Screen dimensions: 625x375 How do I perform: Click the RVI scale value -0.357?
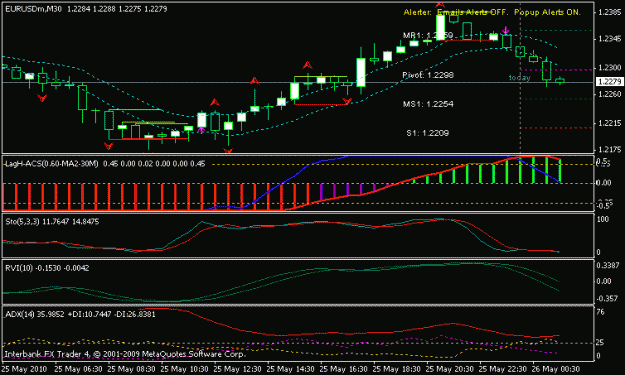607,298
